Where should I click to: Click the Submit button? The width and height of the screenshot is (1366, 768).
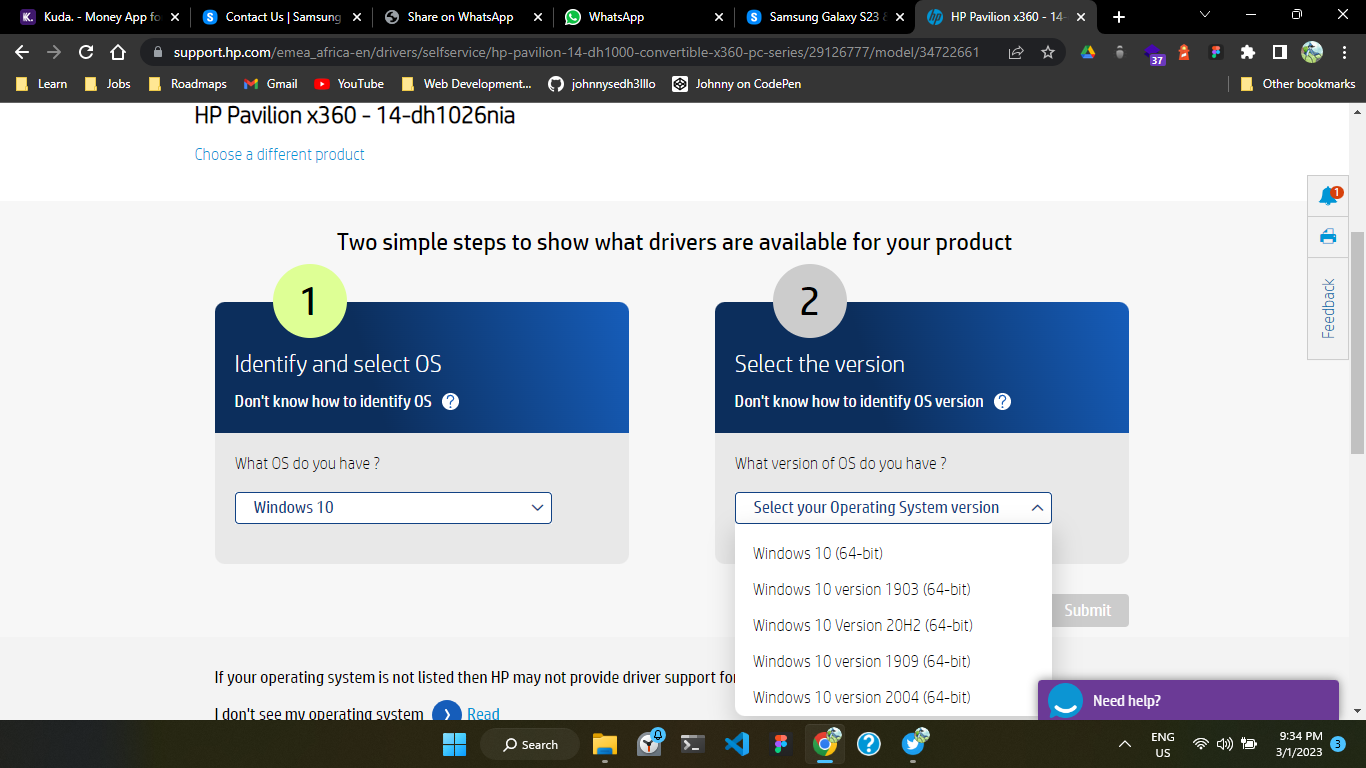(1087, 611)
